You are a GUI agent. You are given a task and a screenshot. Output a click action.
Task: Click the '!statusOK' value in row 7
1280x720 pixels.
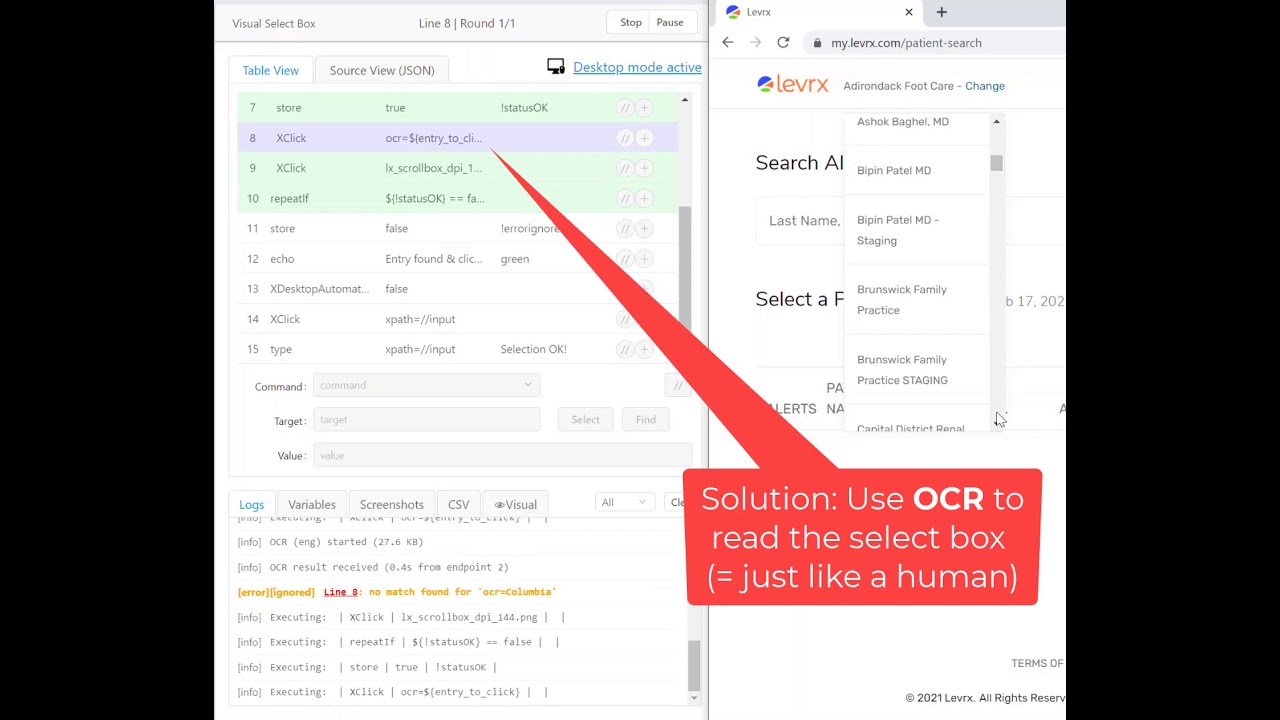pyautogui.click(x=524, y=108)
